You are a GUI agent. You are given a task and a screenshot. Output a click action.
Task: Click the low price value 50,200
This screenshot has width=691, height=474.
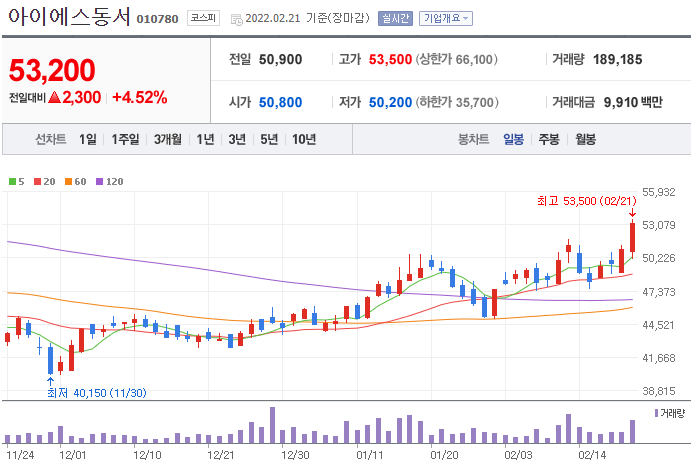coord(390,103)
